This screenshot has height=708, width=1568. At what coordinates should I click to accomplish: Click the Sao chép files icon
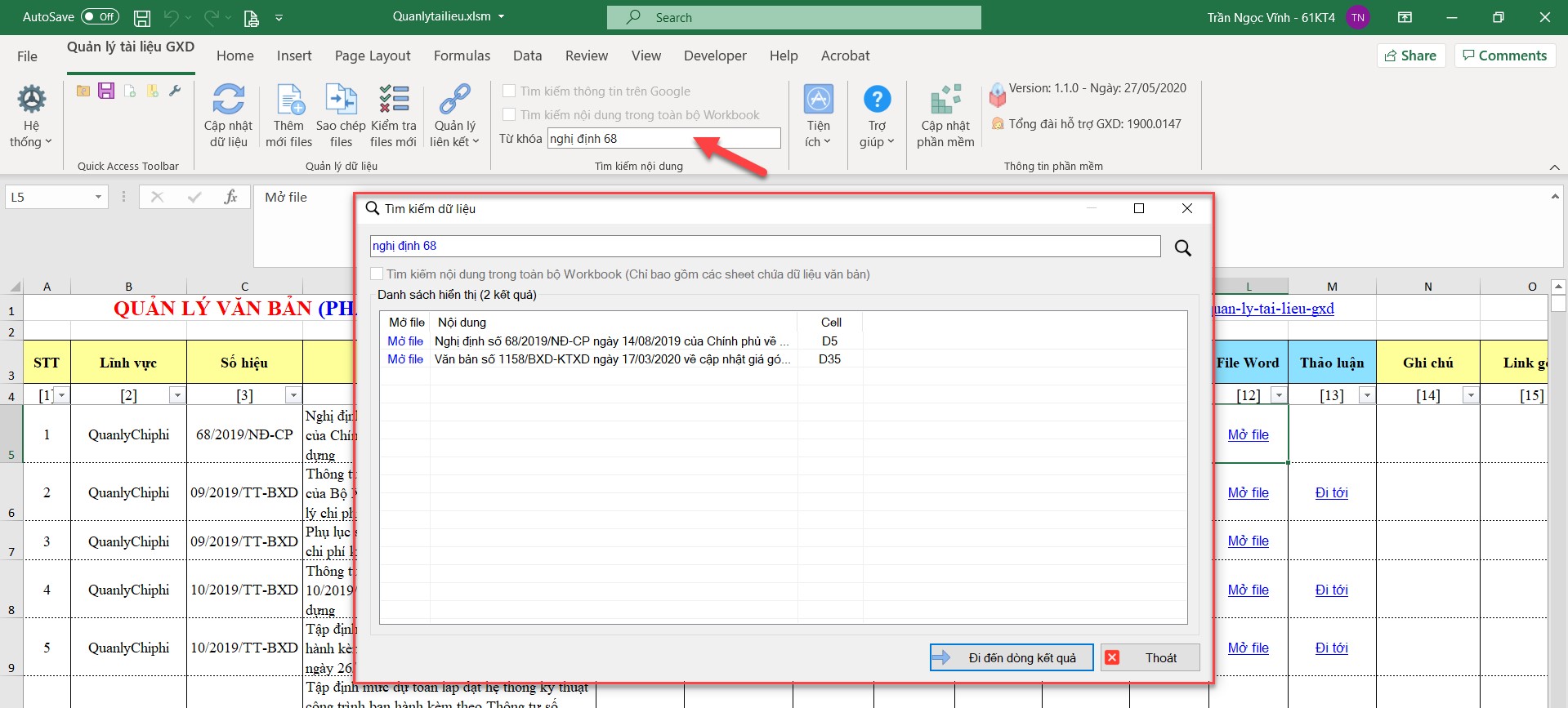tap(341, 100)
